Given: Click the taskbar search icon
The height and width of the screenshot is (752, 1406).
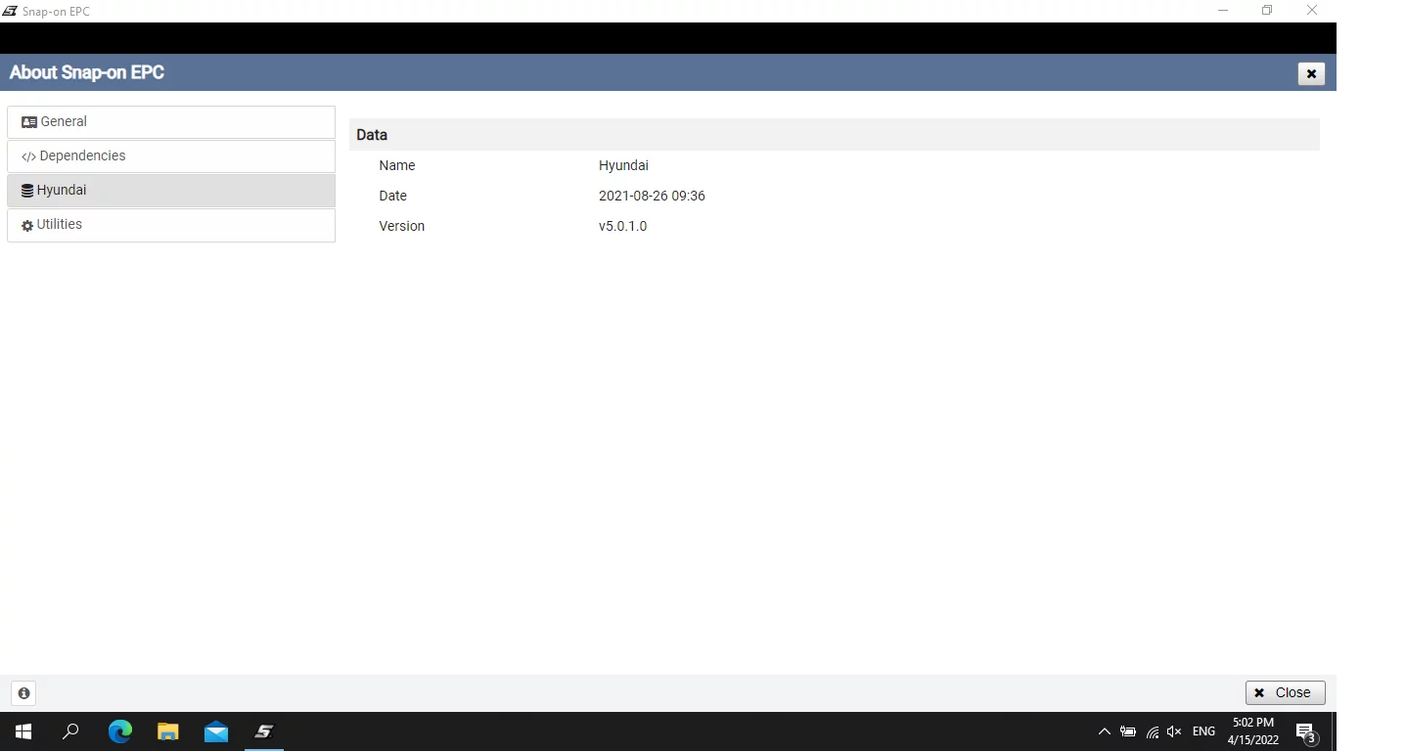Looking at the screenshot, I should click(x=71, y=732).
